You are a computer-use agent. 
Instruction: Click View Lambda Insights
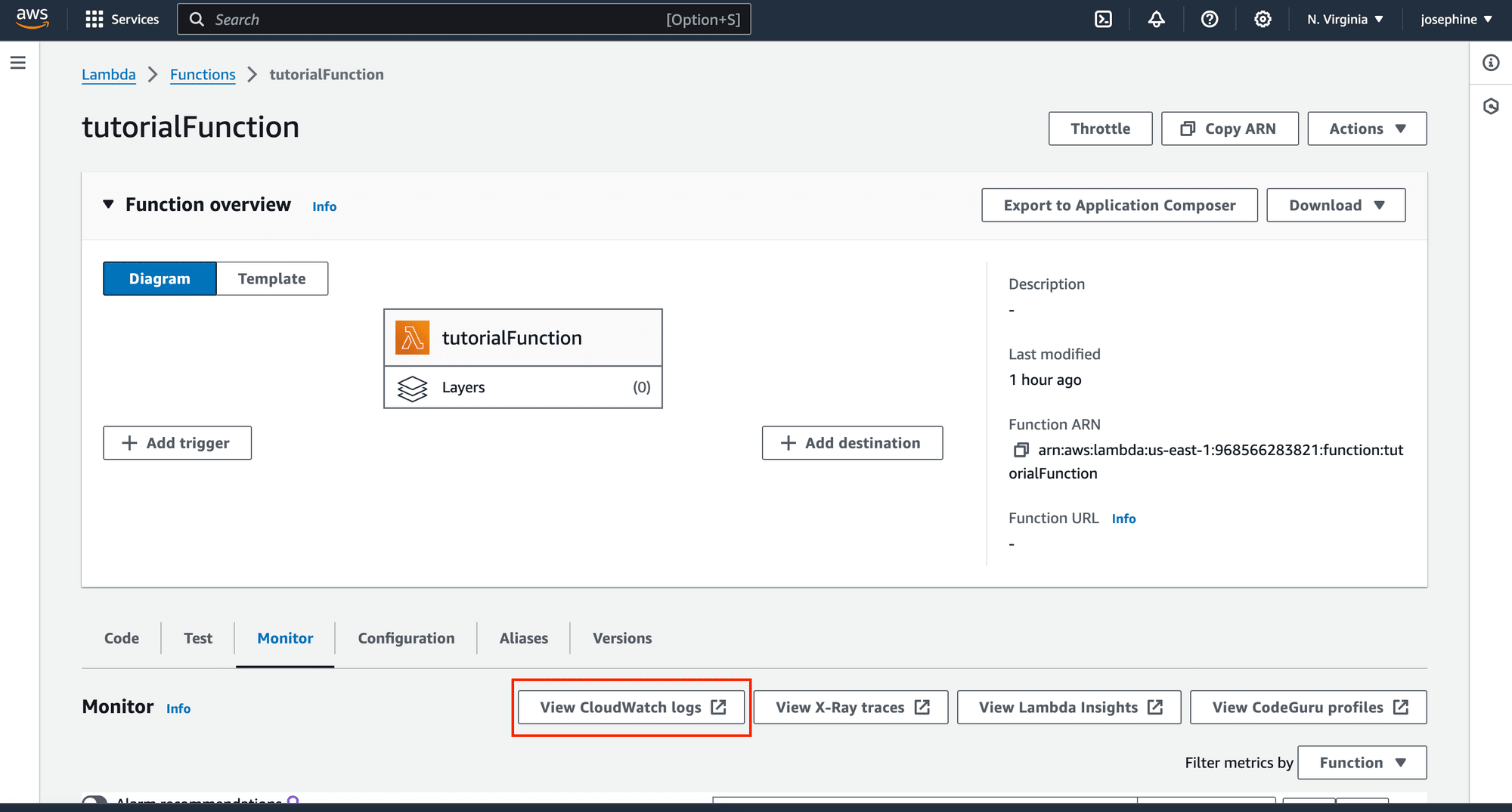click(x=1069, y=708)
